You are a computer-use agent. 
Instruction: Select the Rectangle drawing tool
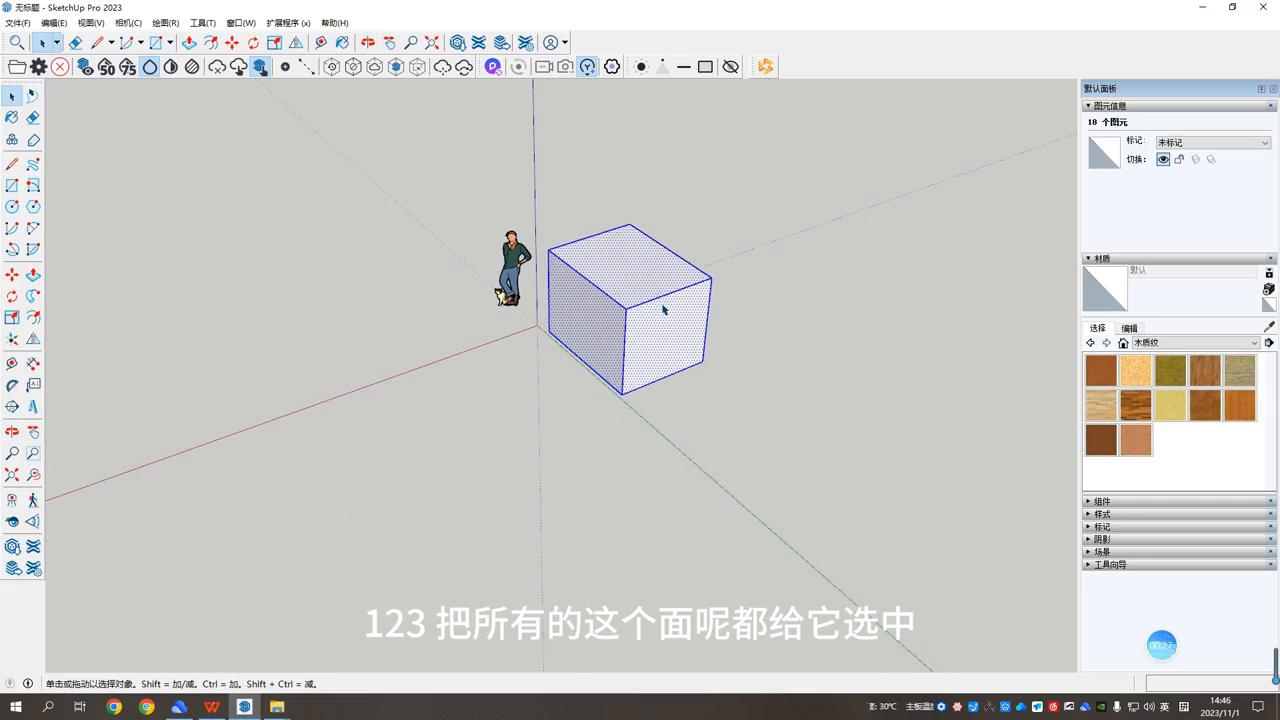click(x=12, y=185)
